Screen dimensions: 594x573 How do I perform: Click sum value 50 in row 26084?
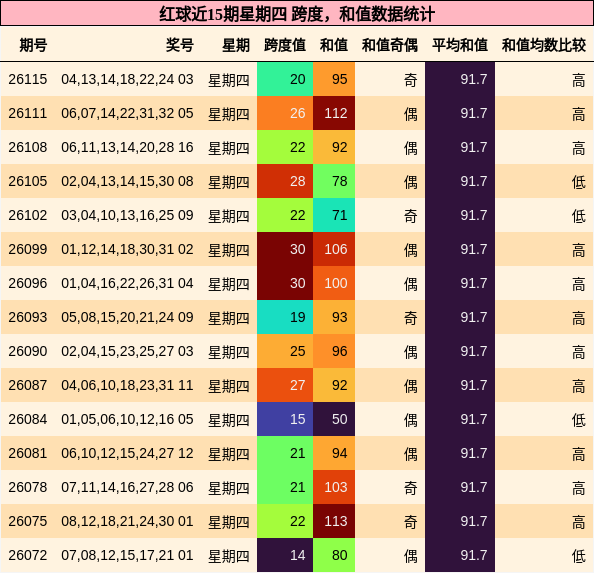pyautogui.click(x=334, y=419)
